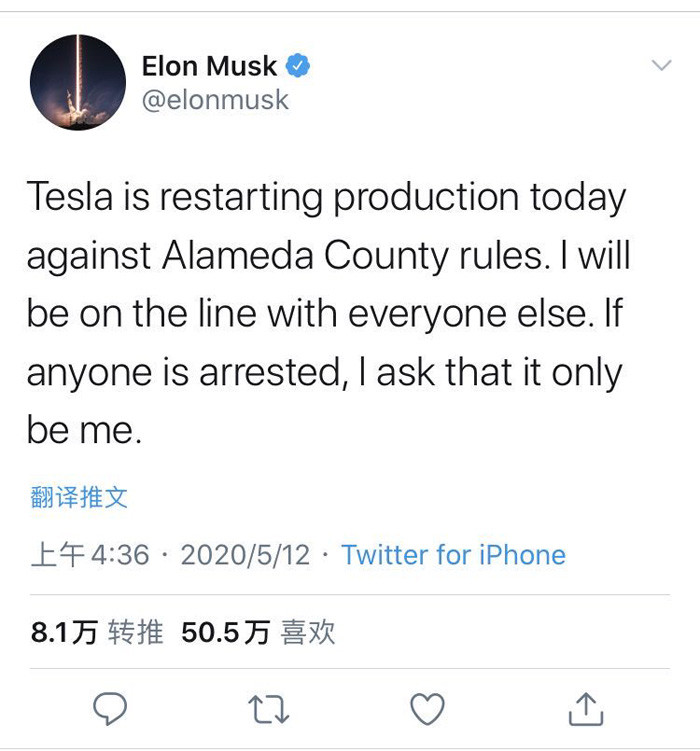
Task: Open the reply comment bubble icon
Action: pyautogui.click(x=110, y=708)
